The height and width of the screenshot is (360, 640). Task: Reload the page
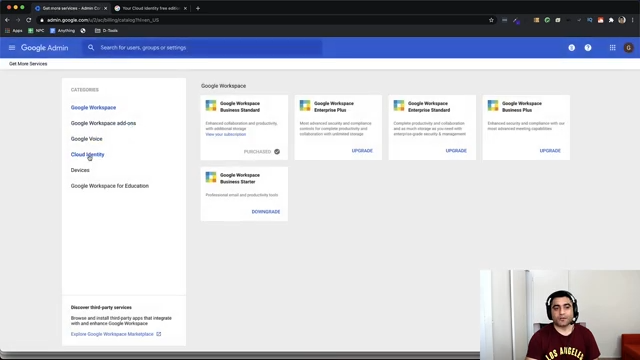click(29, 20)
